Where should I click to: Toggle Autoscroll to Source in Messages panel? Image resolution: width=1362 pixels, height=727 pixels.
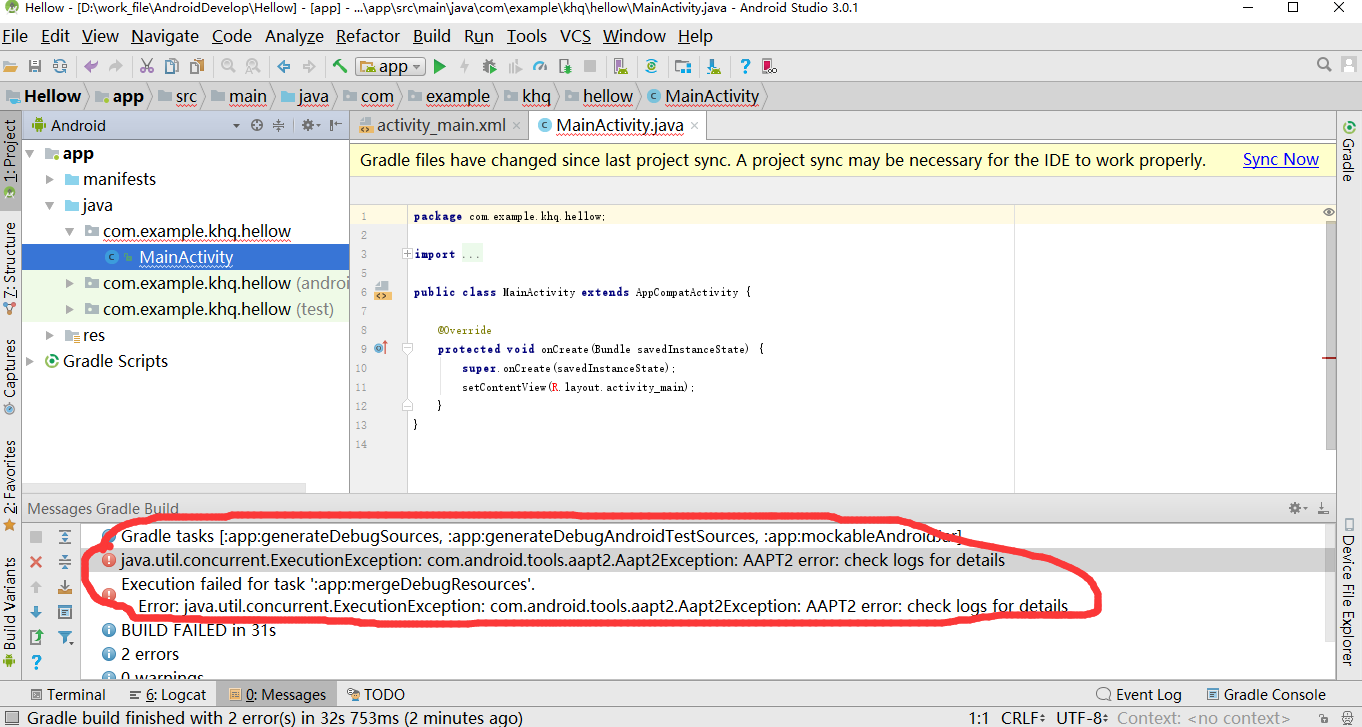click(65, 587)
